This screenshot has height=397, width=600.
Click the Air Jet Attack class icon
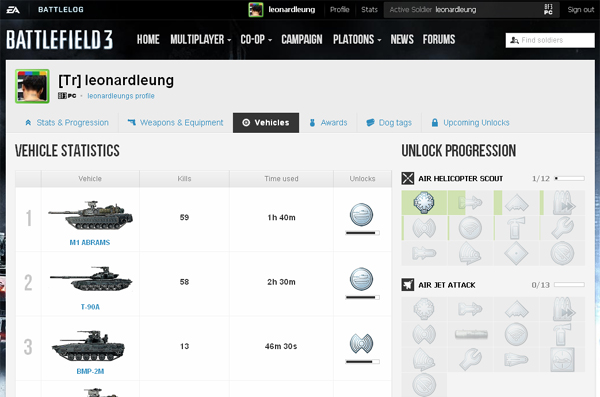click(408, 285)
